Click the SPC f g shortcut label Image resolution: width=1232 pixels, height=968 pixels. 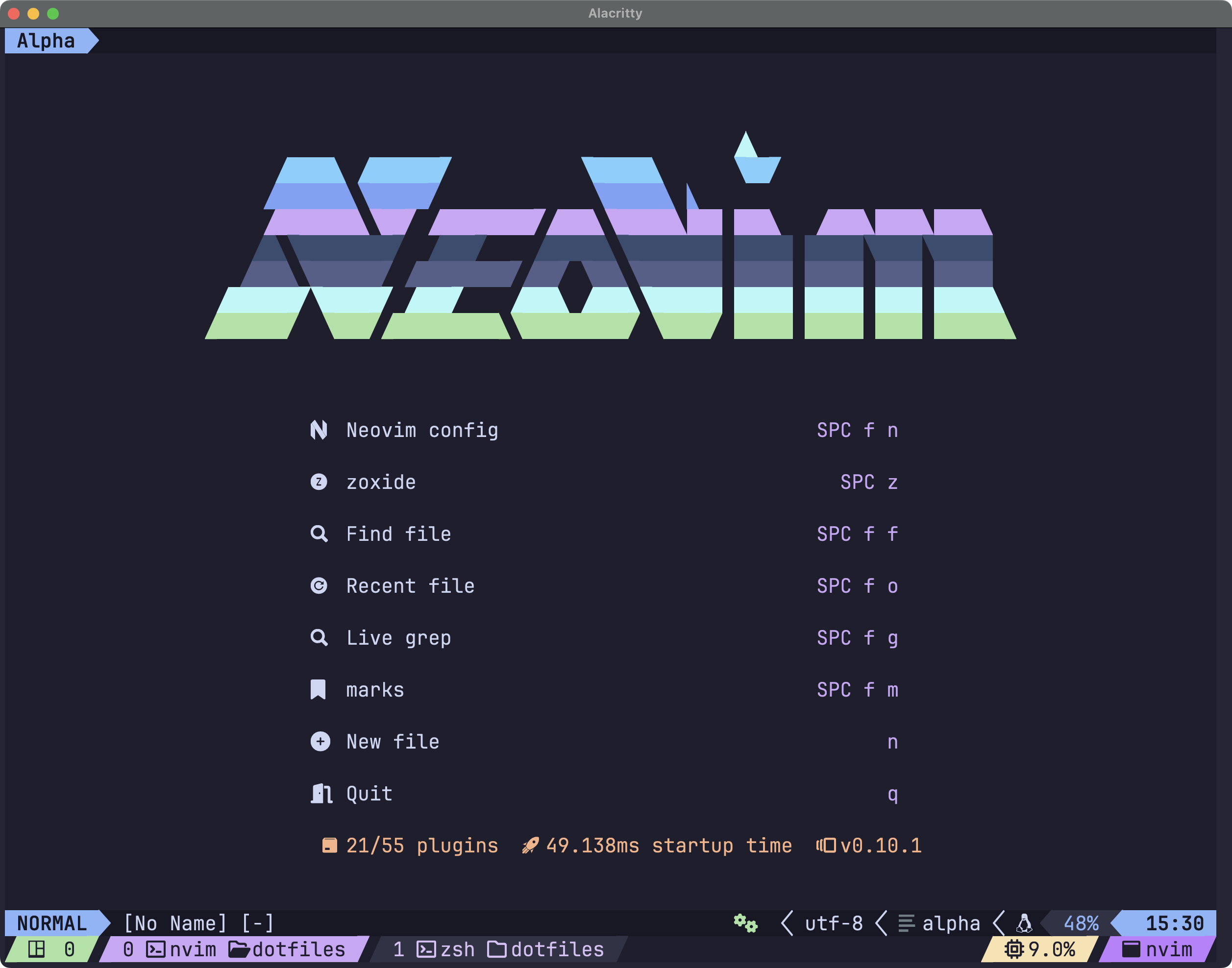point(857,638)
